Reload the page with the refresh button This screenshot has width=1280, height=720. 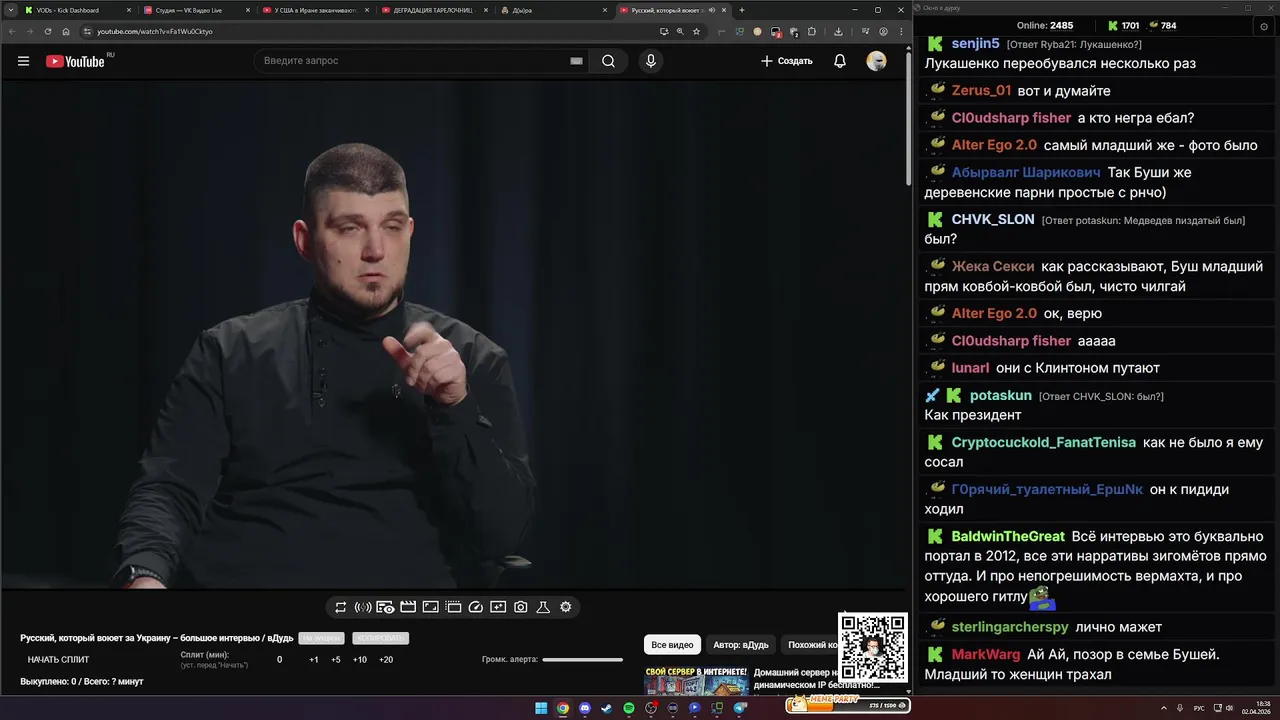point(48,31)
